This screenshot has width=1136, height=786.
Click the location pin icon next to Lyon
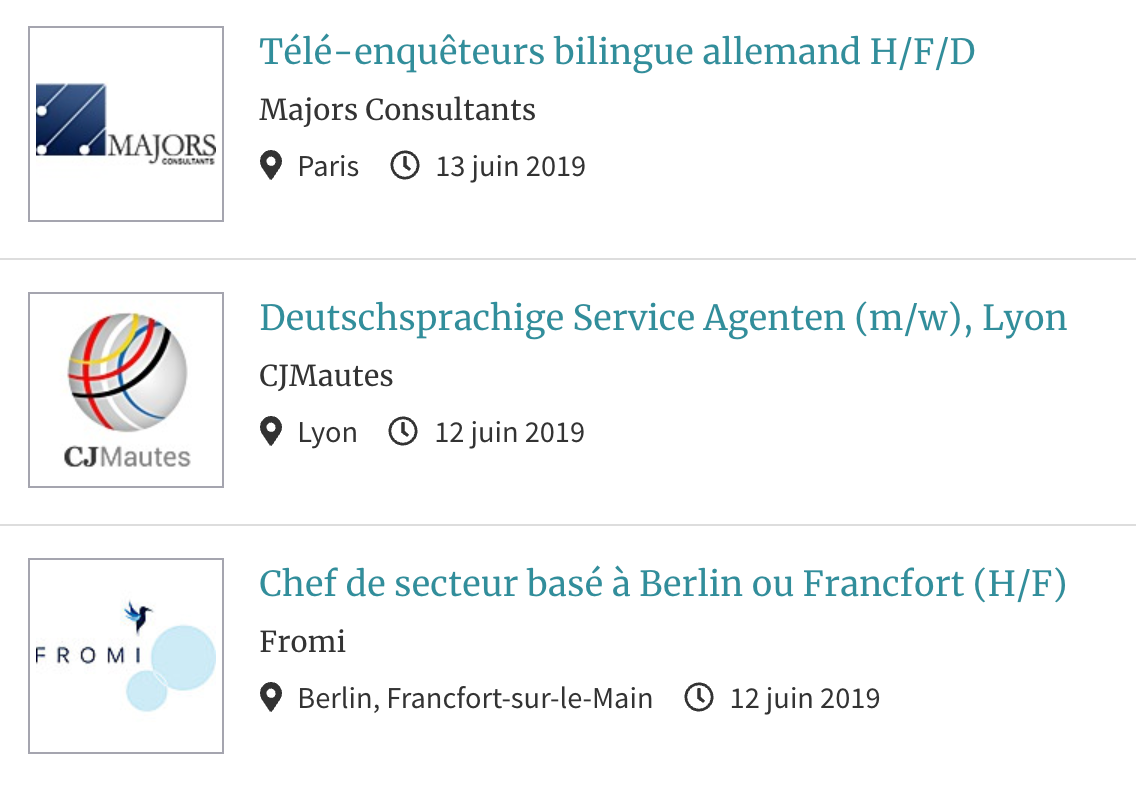pyautogui.click(x=271, y=432)
